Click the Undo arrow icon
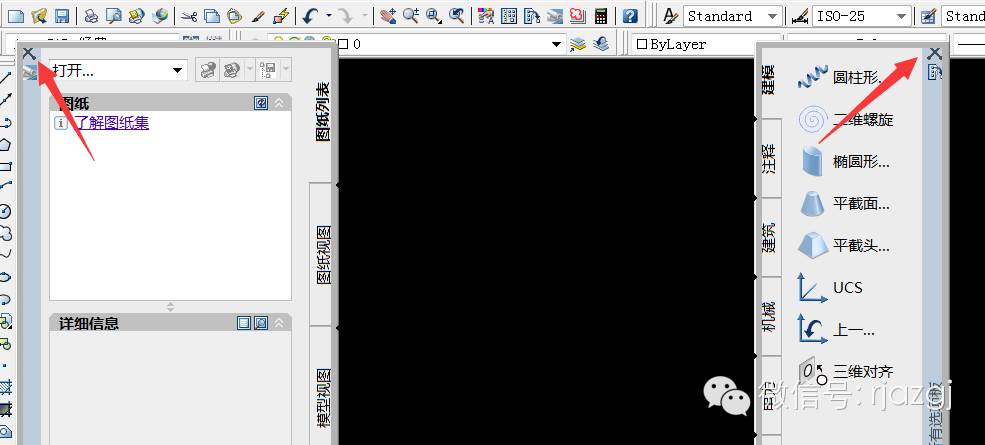This screenshot has height=445, width=985. (310, 16)
